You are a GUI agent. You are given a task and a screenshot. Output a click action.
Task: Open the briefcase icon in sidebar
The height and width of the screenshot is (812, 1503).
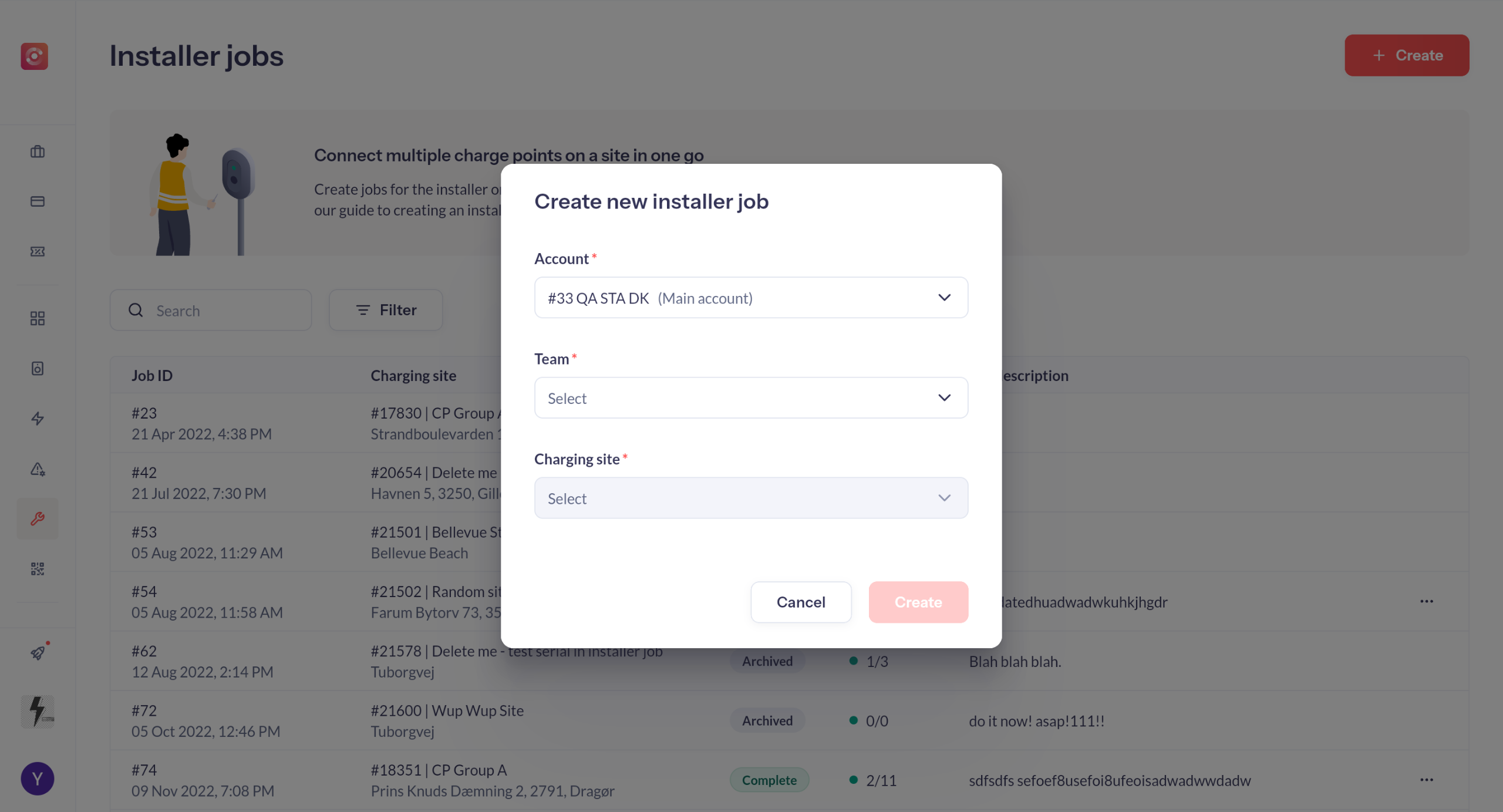coord(38,151)
